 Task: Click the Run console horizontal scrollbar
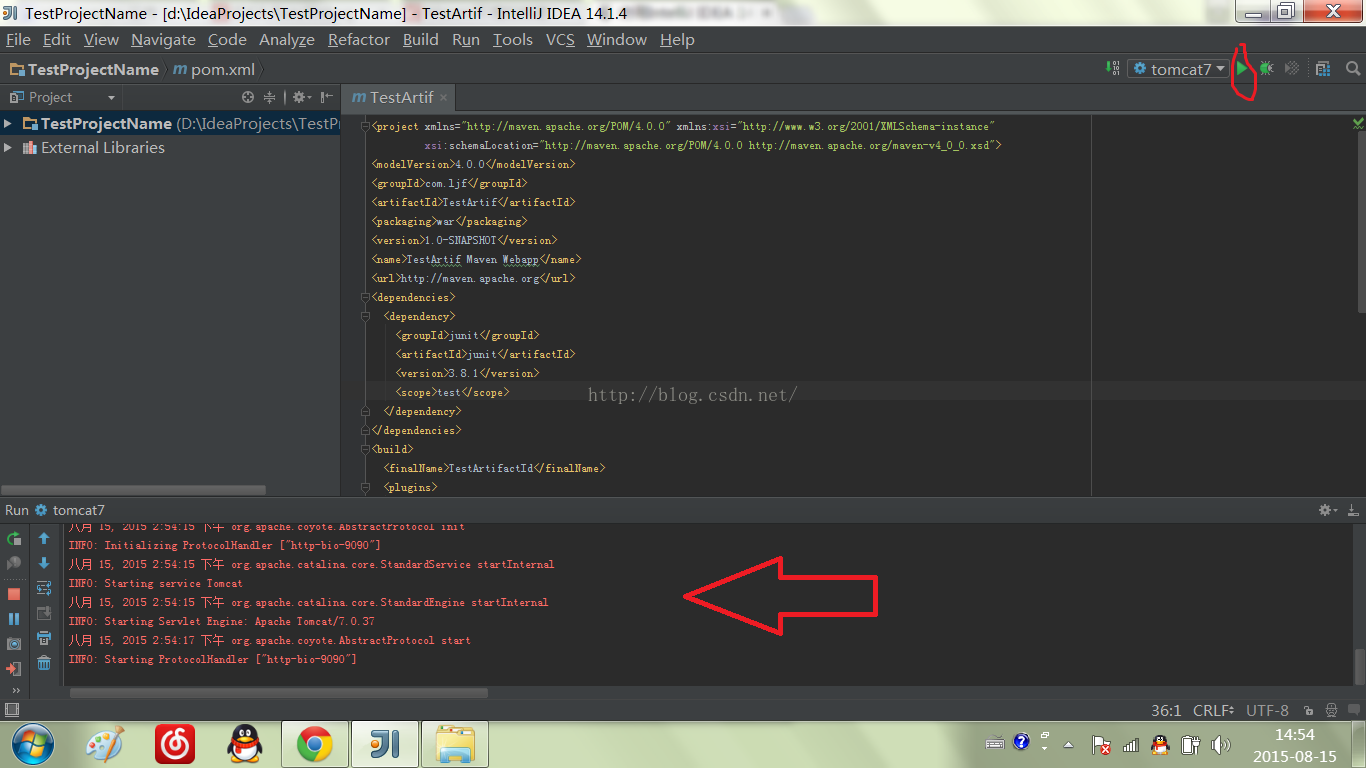click(279, 692)
